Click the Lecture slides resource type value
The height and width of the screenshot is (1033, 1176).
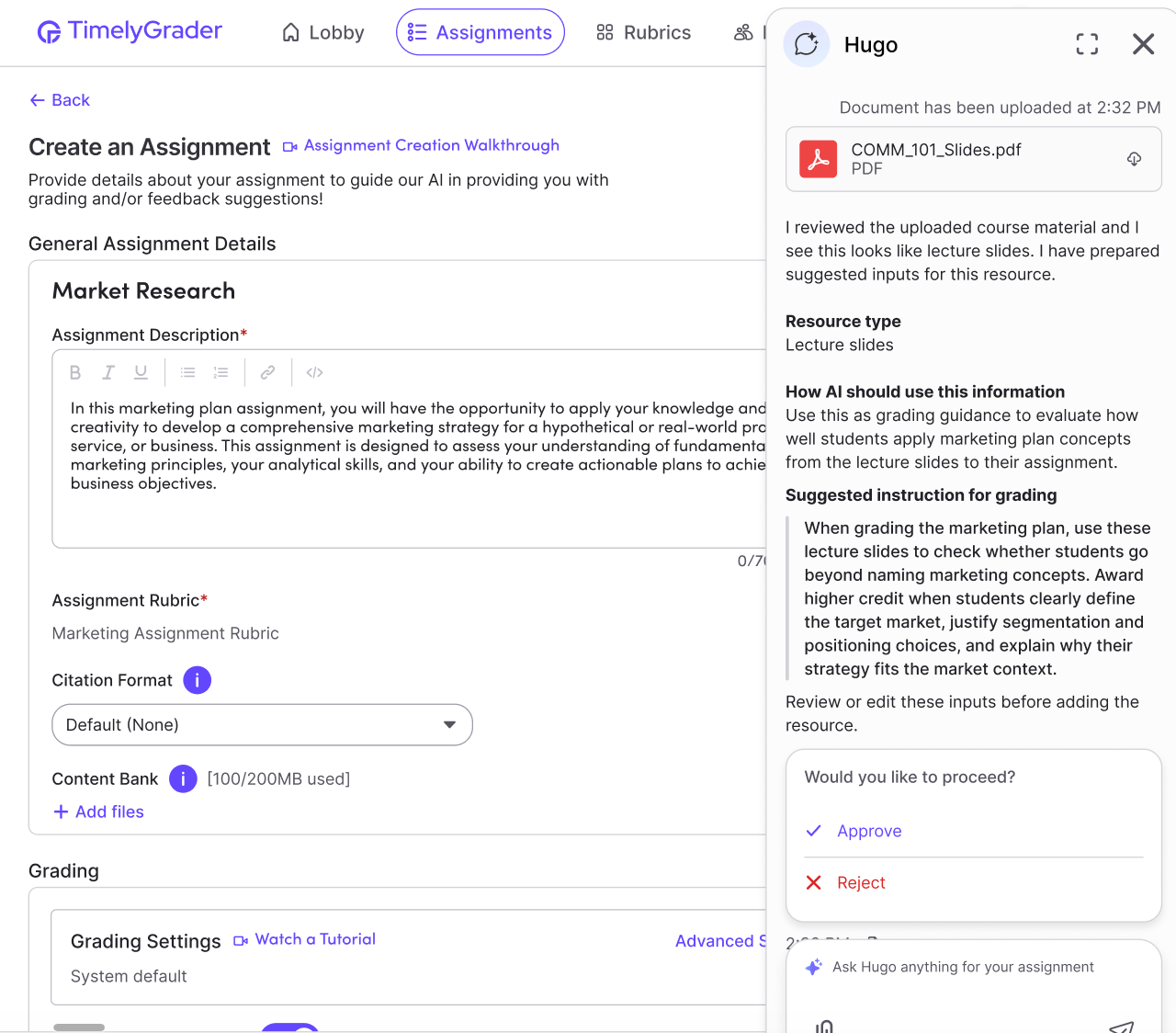[x=840, y=345]
